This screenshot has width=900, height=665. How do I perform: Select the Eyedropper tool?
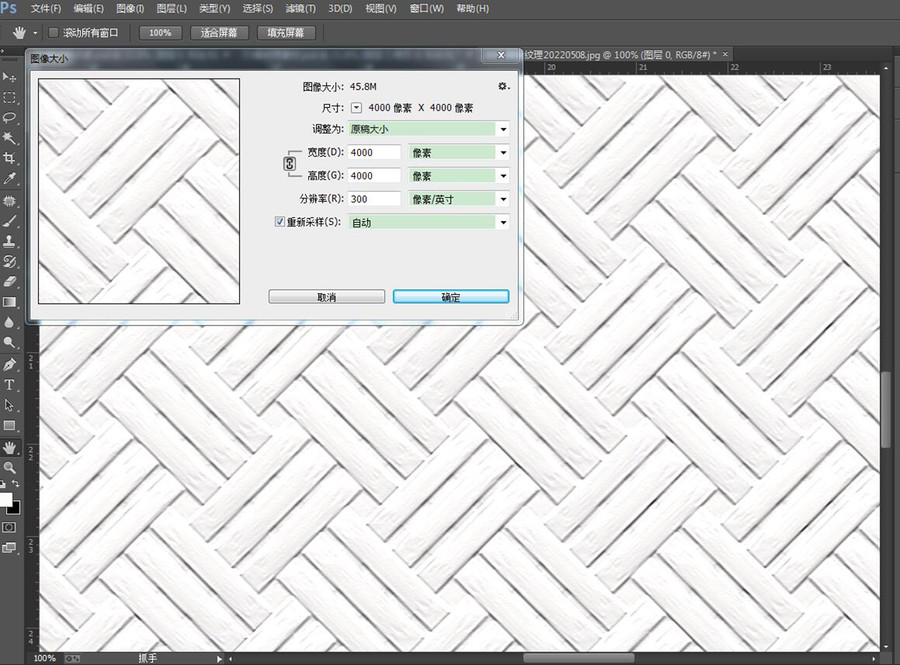pyautogui.click(x=9, y=178)
